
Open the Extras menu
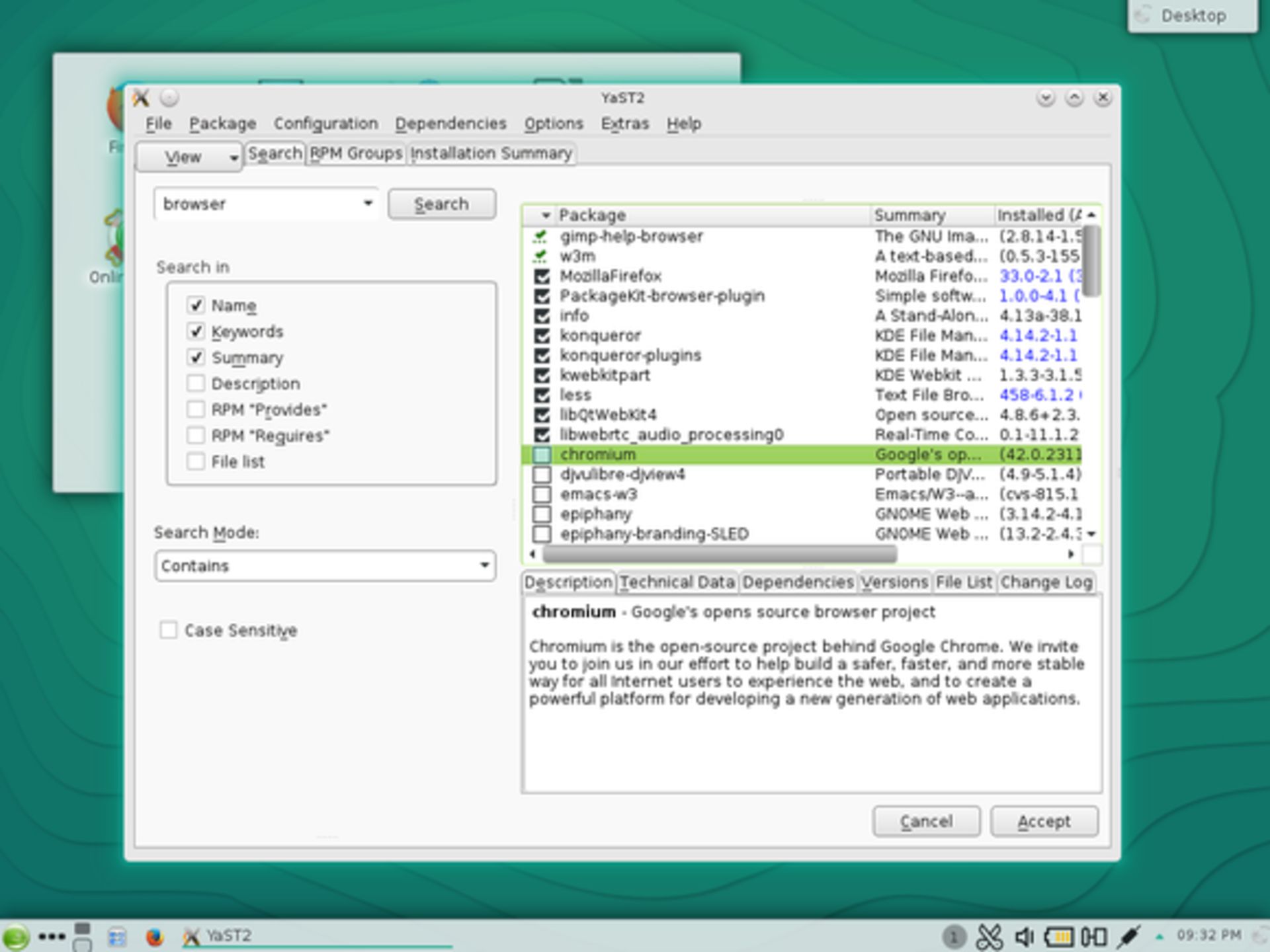tap(624, 124)
